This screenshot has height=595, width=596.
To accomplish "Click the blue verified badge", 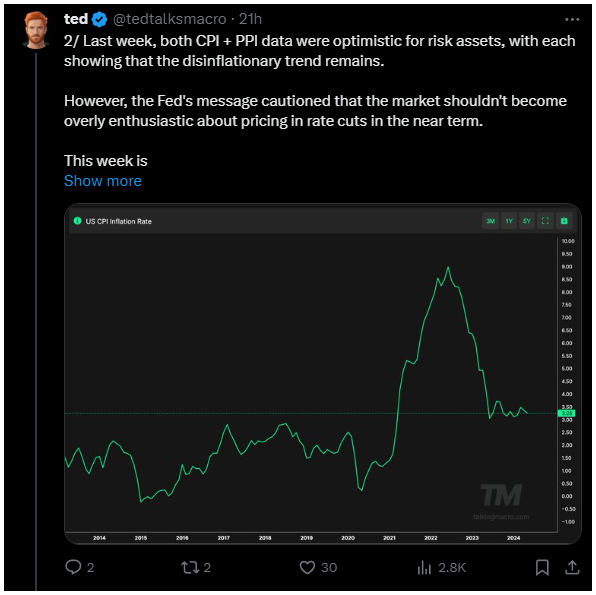I will (x=100, y=19).
